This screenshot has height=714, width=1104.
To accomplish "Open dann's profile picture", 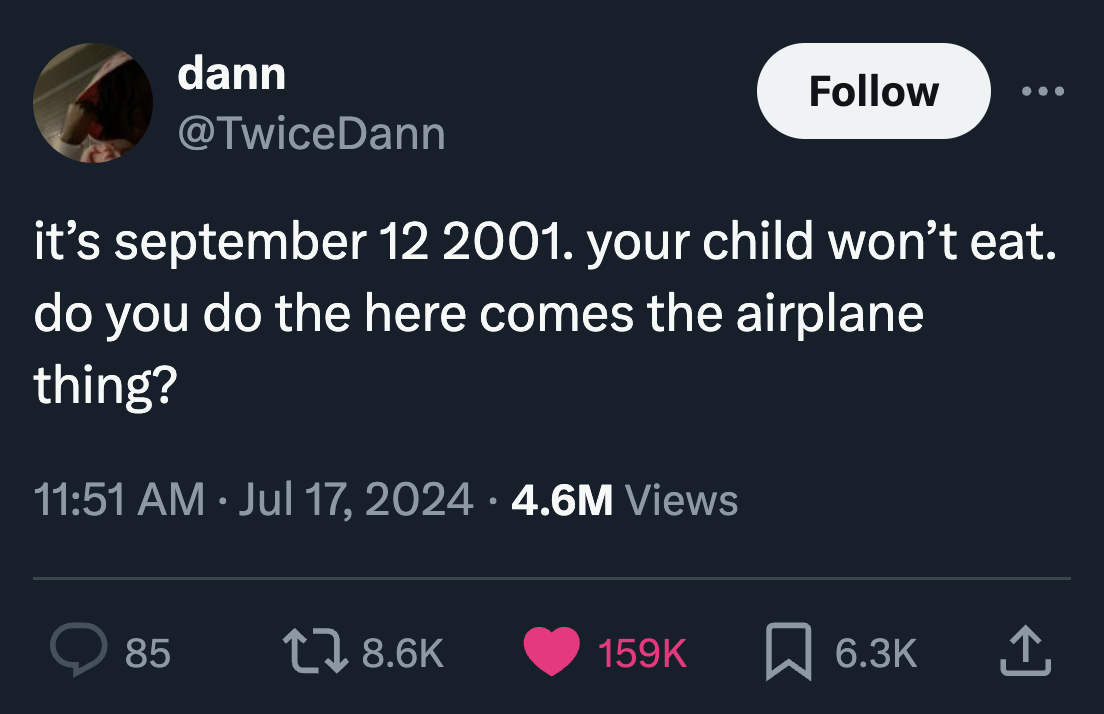I will (x=93, y=103).
